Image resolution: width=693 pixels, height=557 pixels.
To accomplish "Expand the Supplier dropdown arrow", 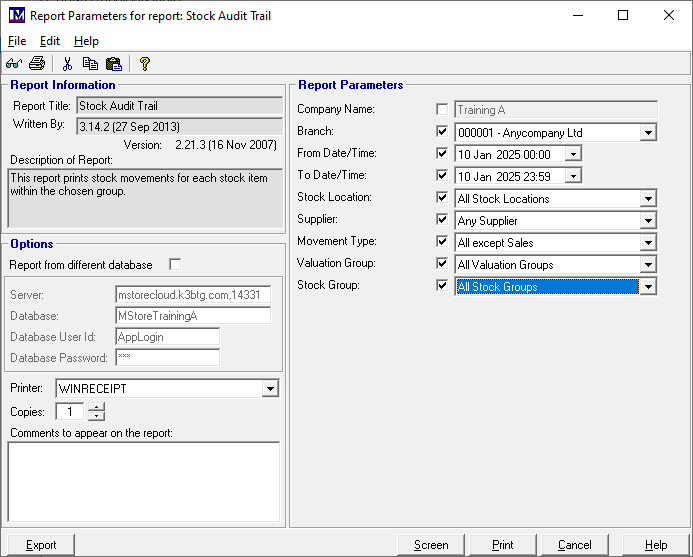I will click(648, 221).
